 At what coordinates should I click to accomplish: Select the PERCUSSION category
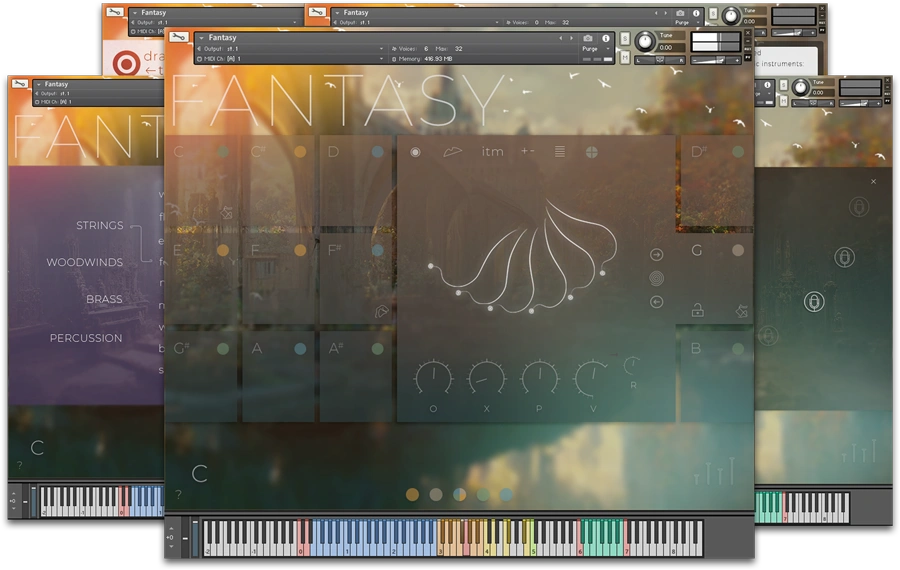(86, 338)
